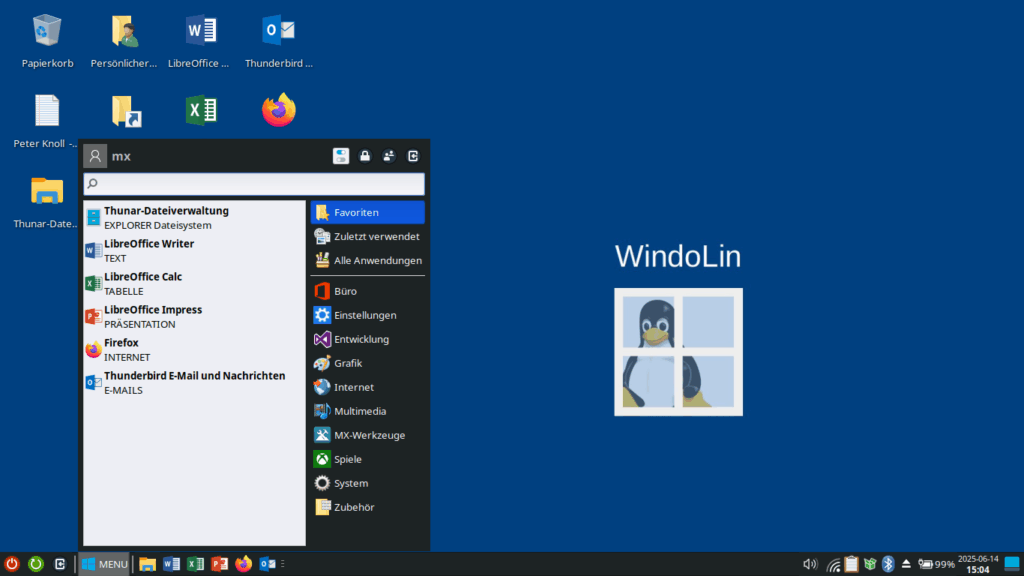Launch LibreOffice Calc from favorites list
This screenshot has width=1024, height=576.
pos(194,283)
